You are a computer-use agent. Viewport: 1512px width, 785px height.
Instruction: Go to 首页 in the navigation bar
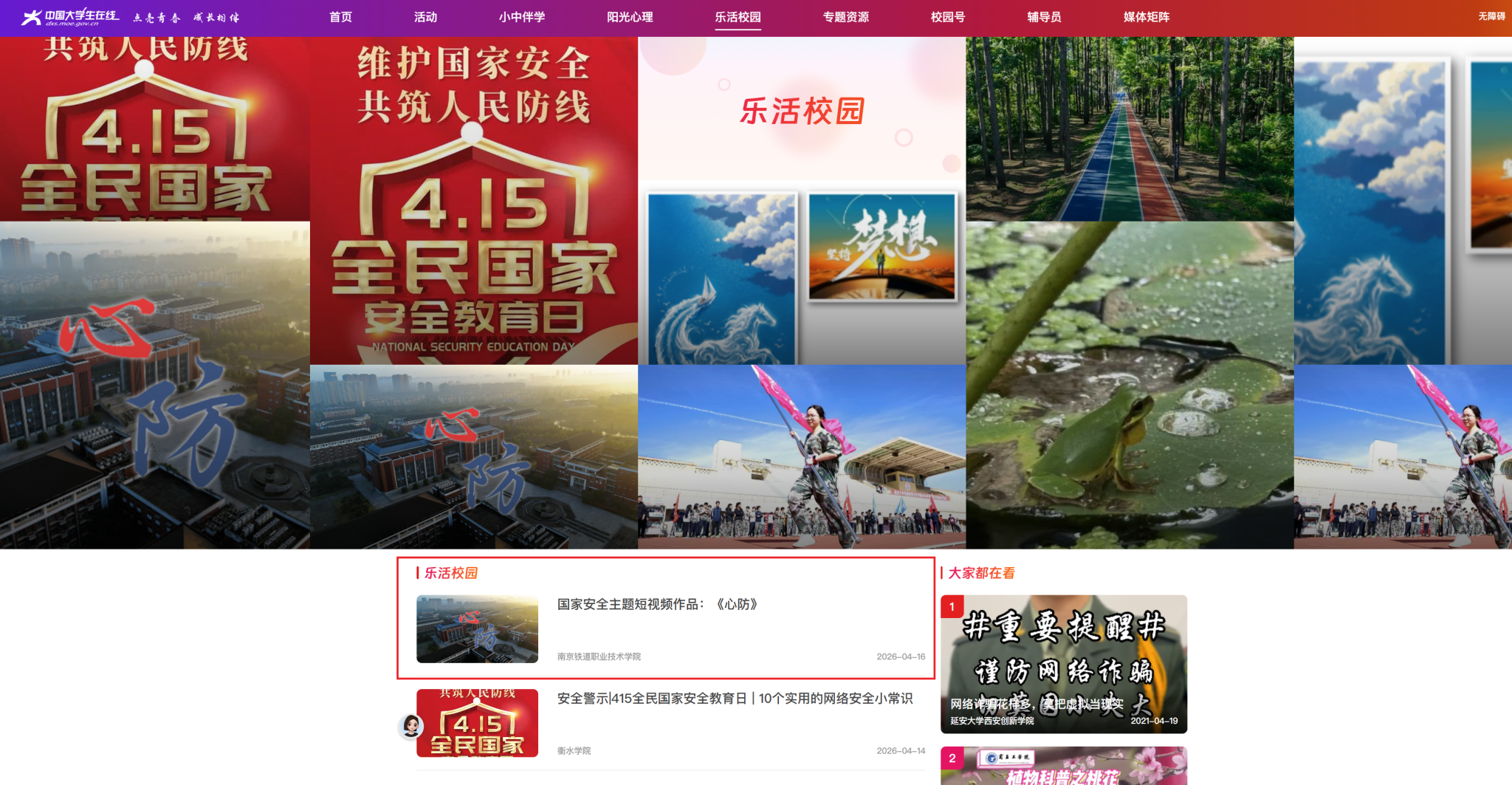pyautogui.click(x=340, y=17)
